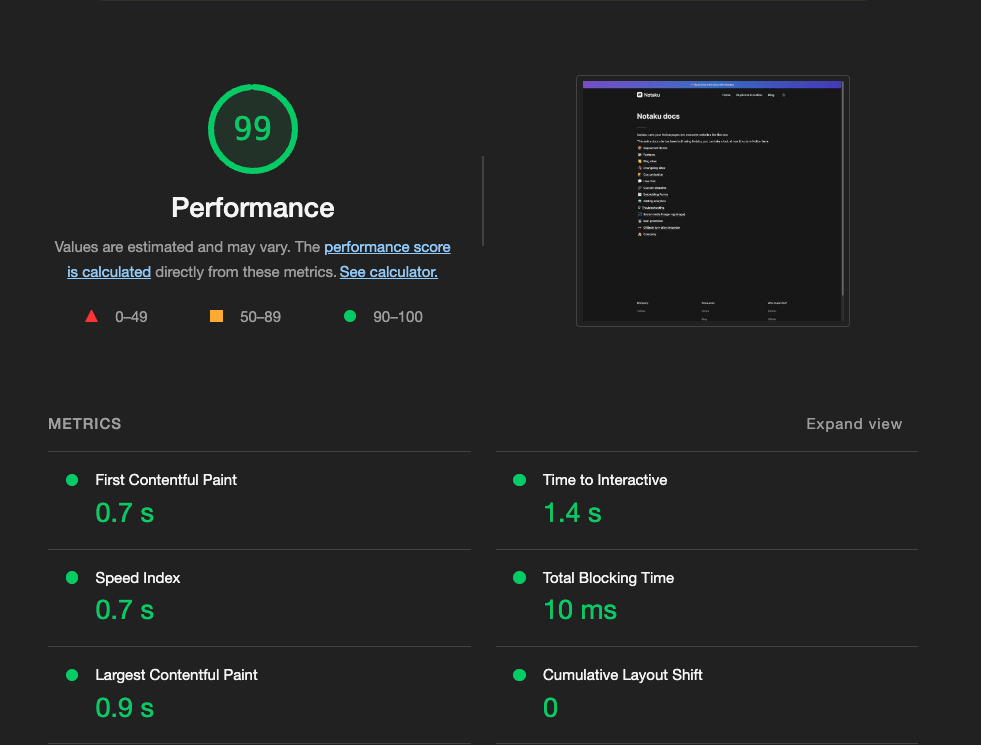981x745 pixels.
Task: Click the green dot beside First Contentful Paint
Action: coord(71,480)
